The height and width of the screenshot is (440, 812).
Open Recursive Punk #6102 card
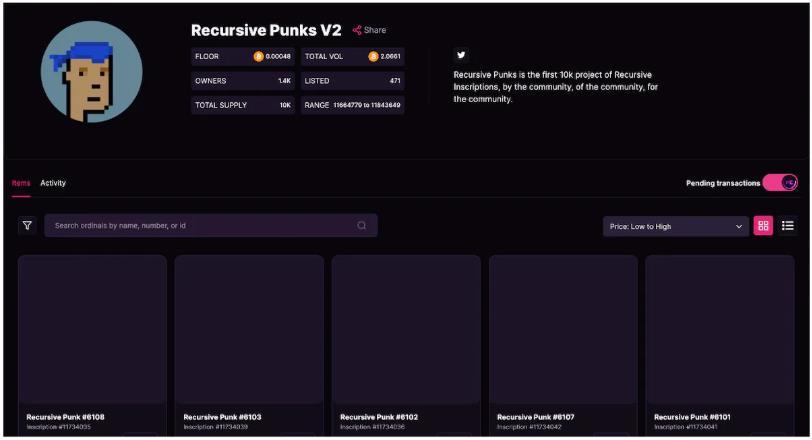pos(406,330)
